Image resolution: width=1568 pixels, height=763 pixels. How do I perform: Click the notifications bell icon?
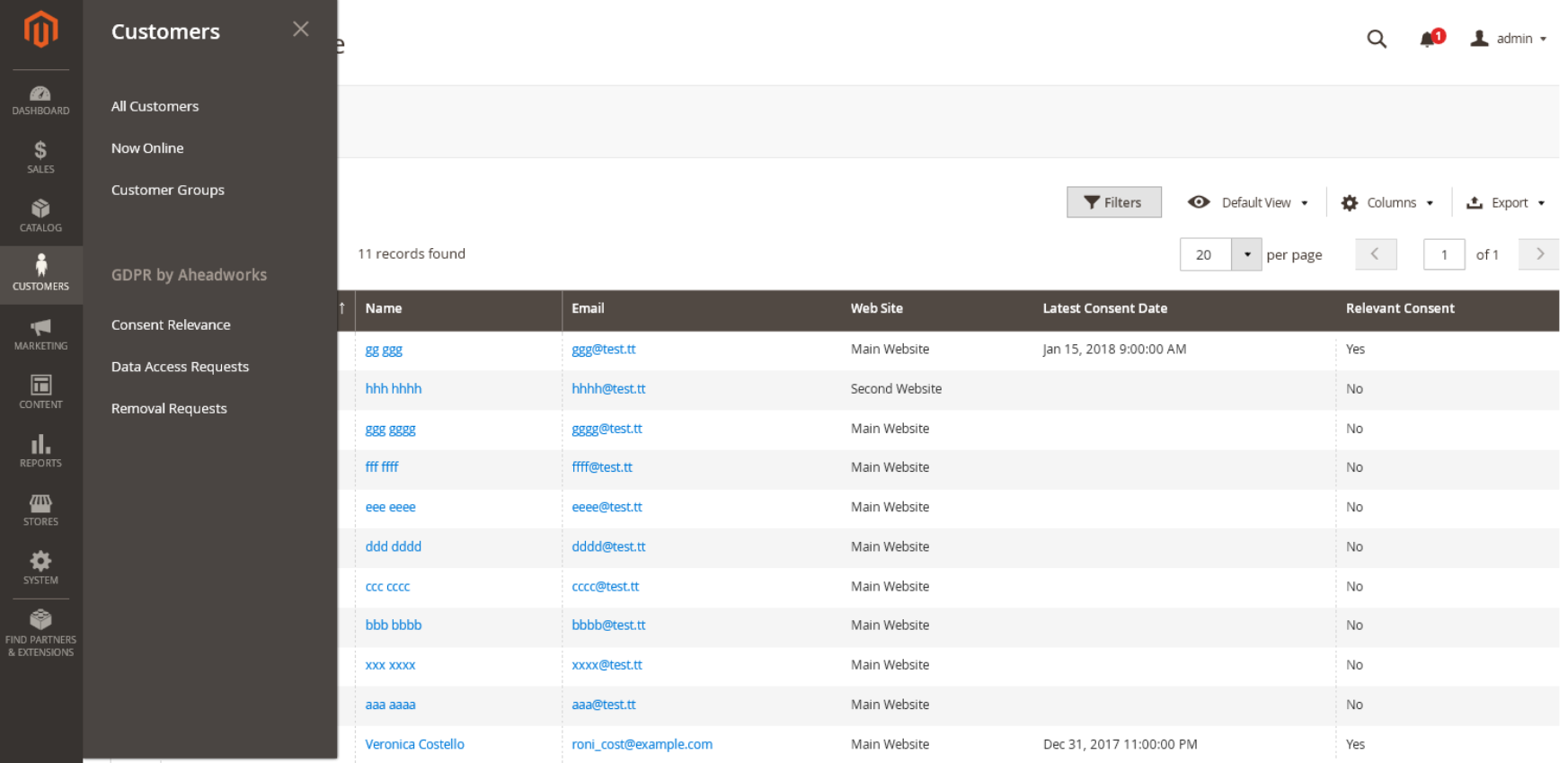tap(1428, 39)
